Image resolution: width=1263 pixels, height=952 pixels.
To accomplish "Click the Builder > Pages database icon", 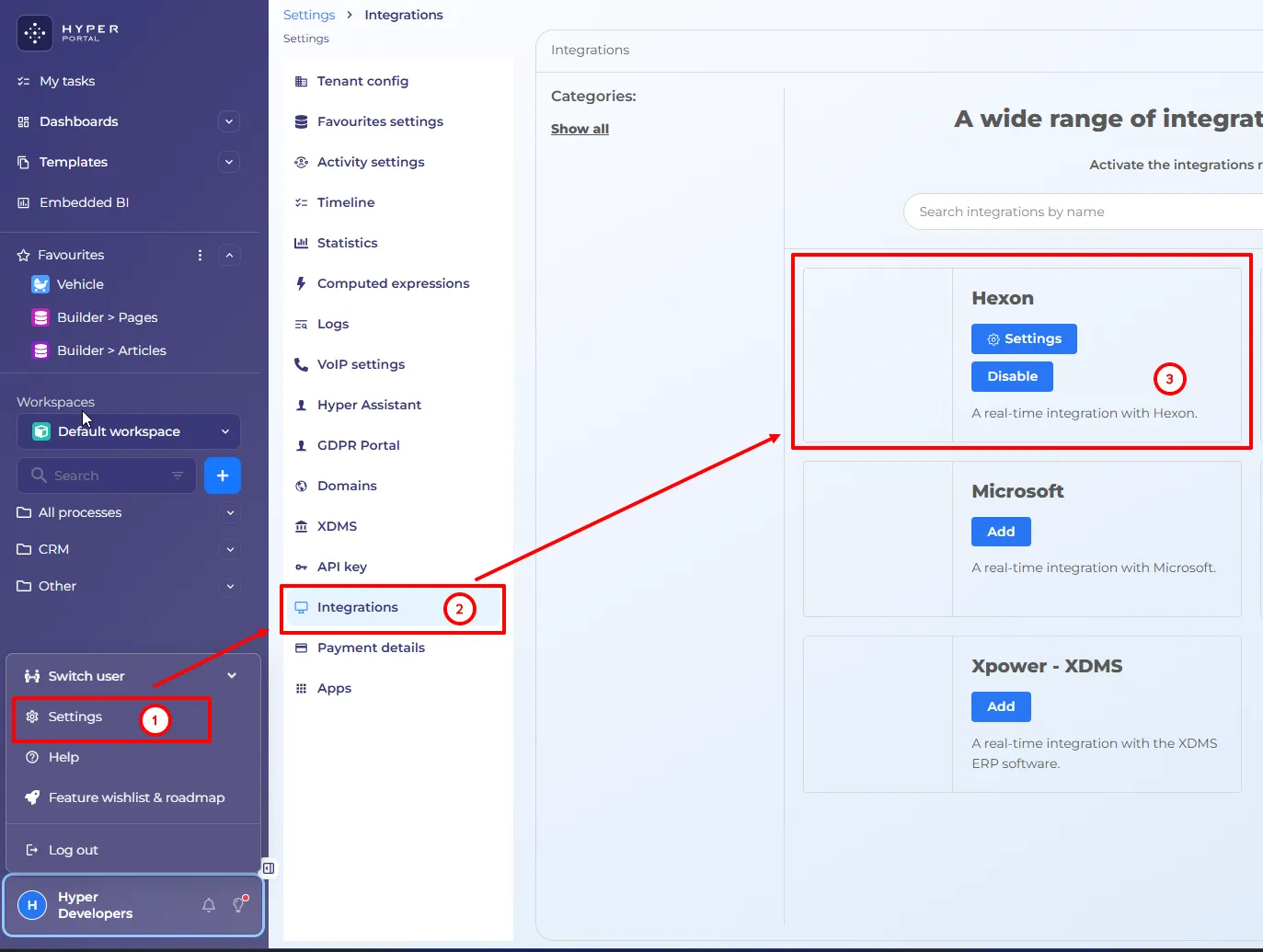I will point(40,317).
